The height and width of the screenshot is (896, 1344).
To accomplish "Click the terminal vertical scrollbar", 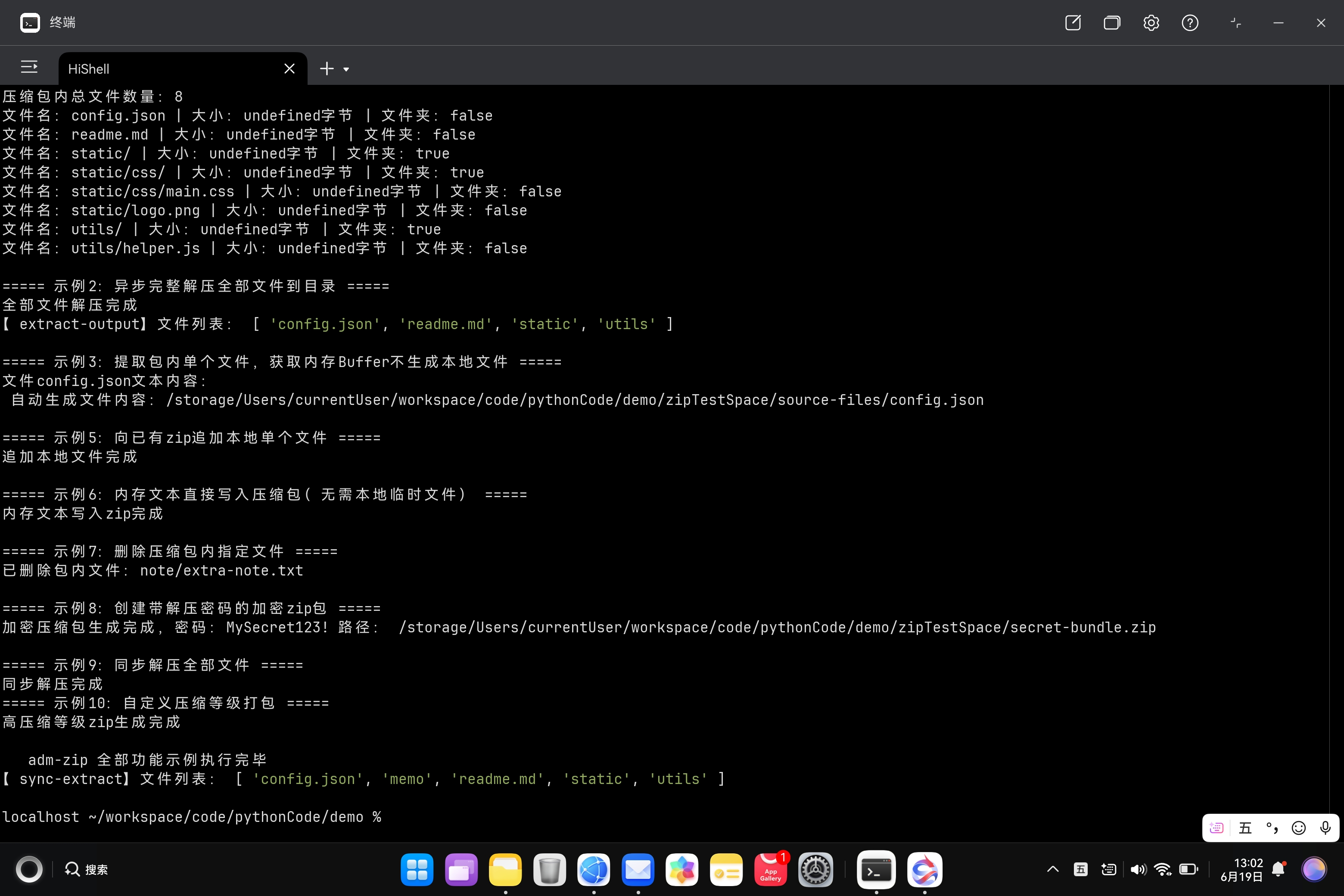I will (1336, 463).
